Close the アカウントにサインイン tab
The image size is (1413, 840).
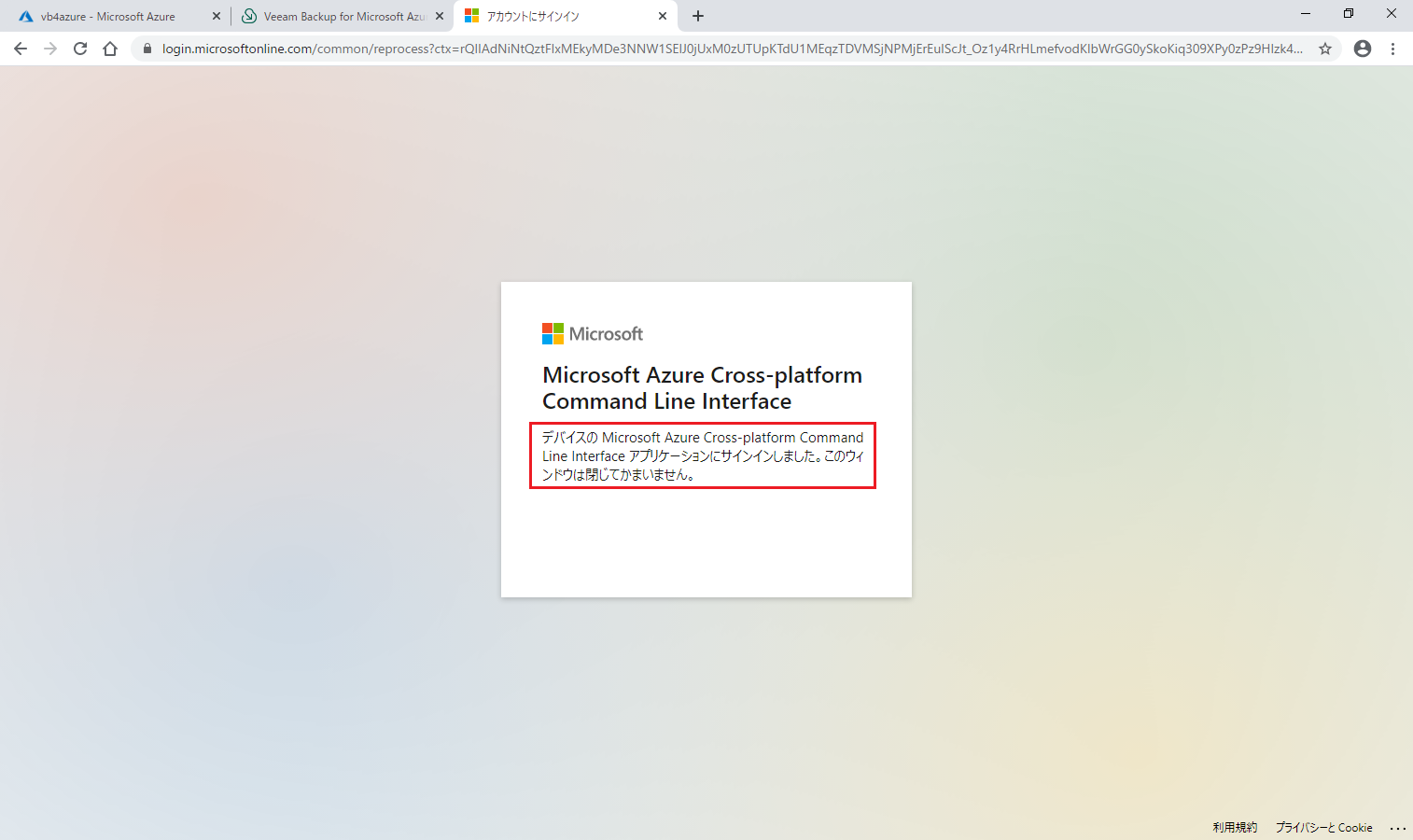pyautogui.click(x=663, y=16)
